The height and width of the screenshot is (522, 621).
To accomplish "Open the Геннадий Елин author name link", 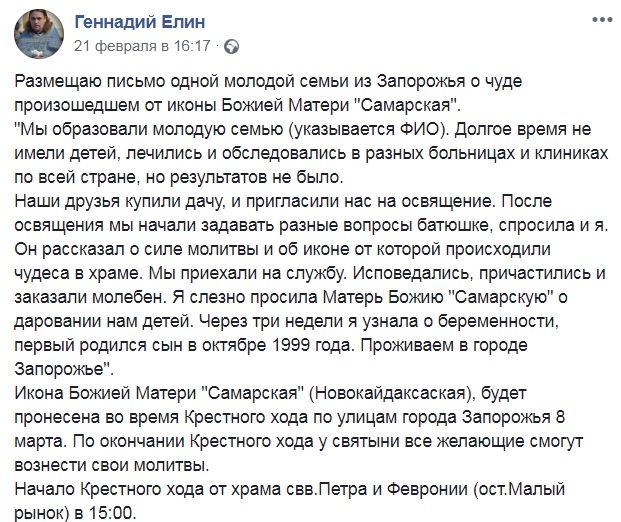I will (140, 21).
